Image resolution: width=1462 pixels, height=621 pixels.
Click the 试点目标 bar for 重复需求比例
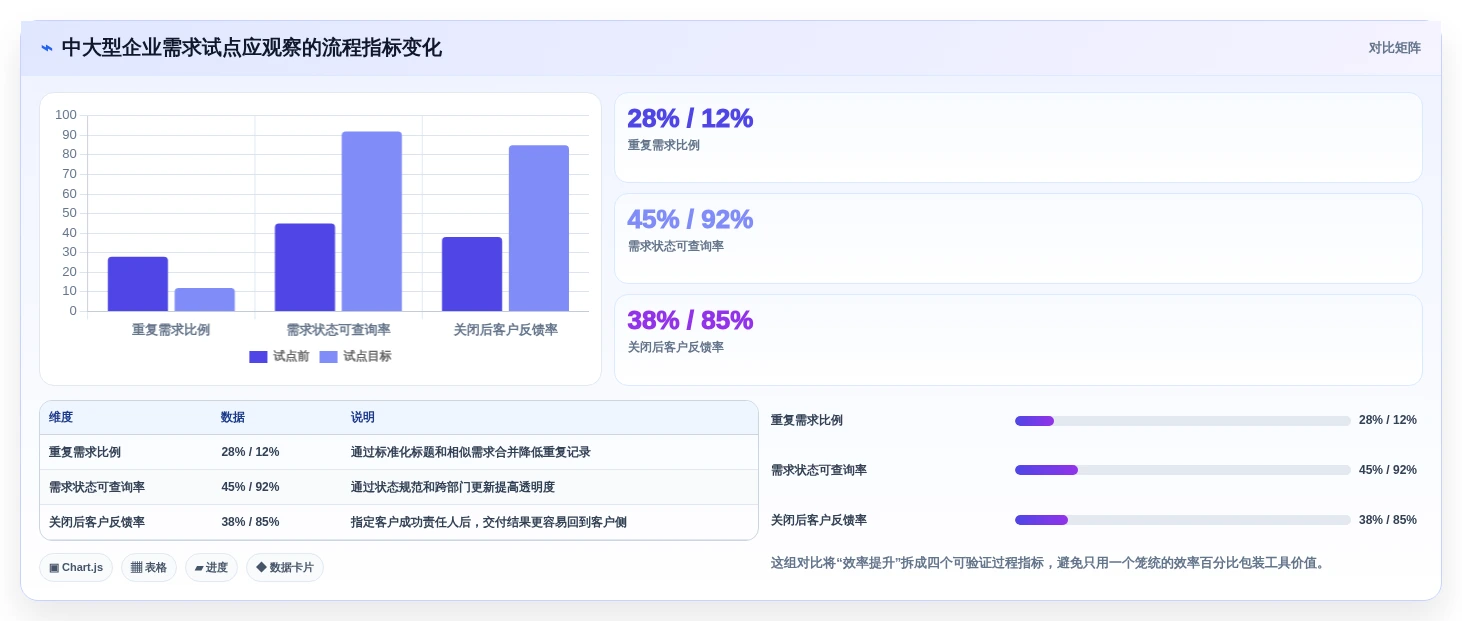click(x=205, y=300)
